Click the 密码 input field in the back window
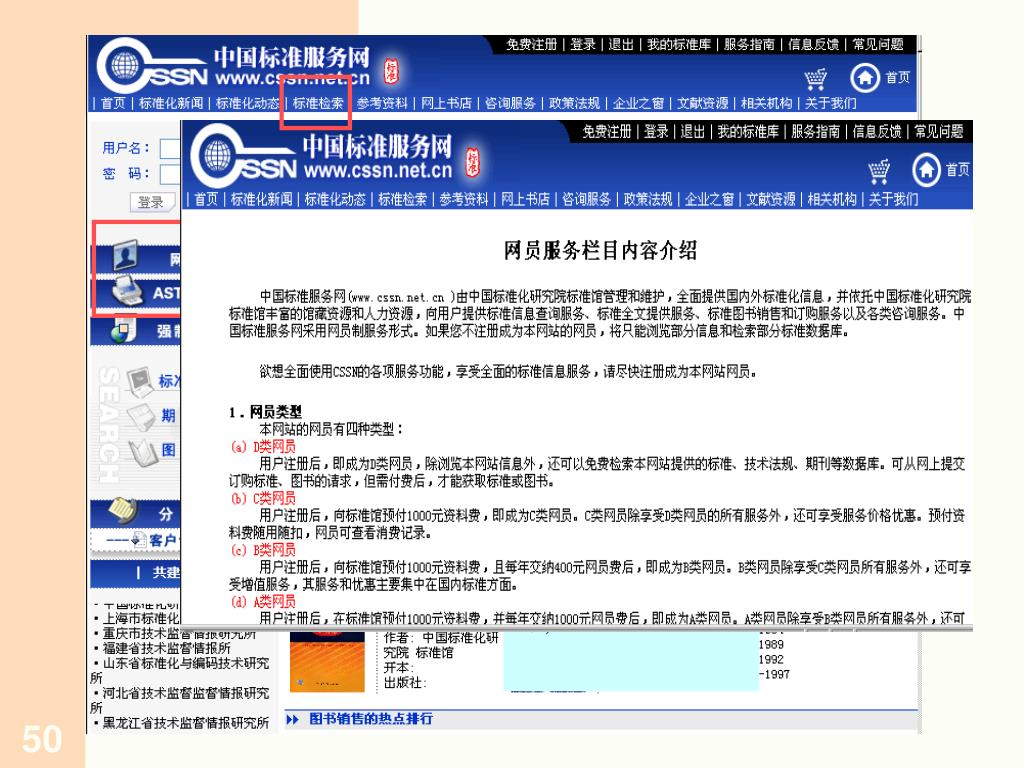This screenshot has width=1024, height=768. (170, 174)
